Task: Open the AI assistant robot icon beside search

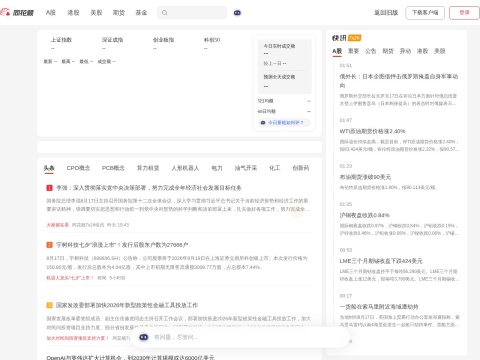Action: point(237,13)
